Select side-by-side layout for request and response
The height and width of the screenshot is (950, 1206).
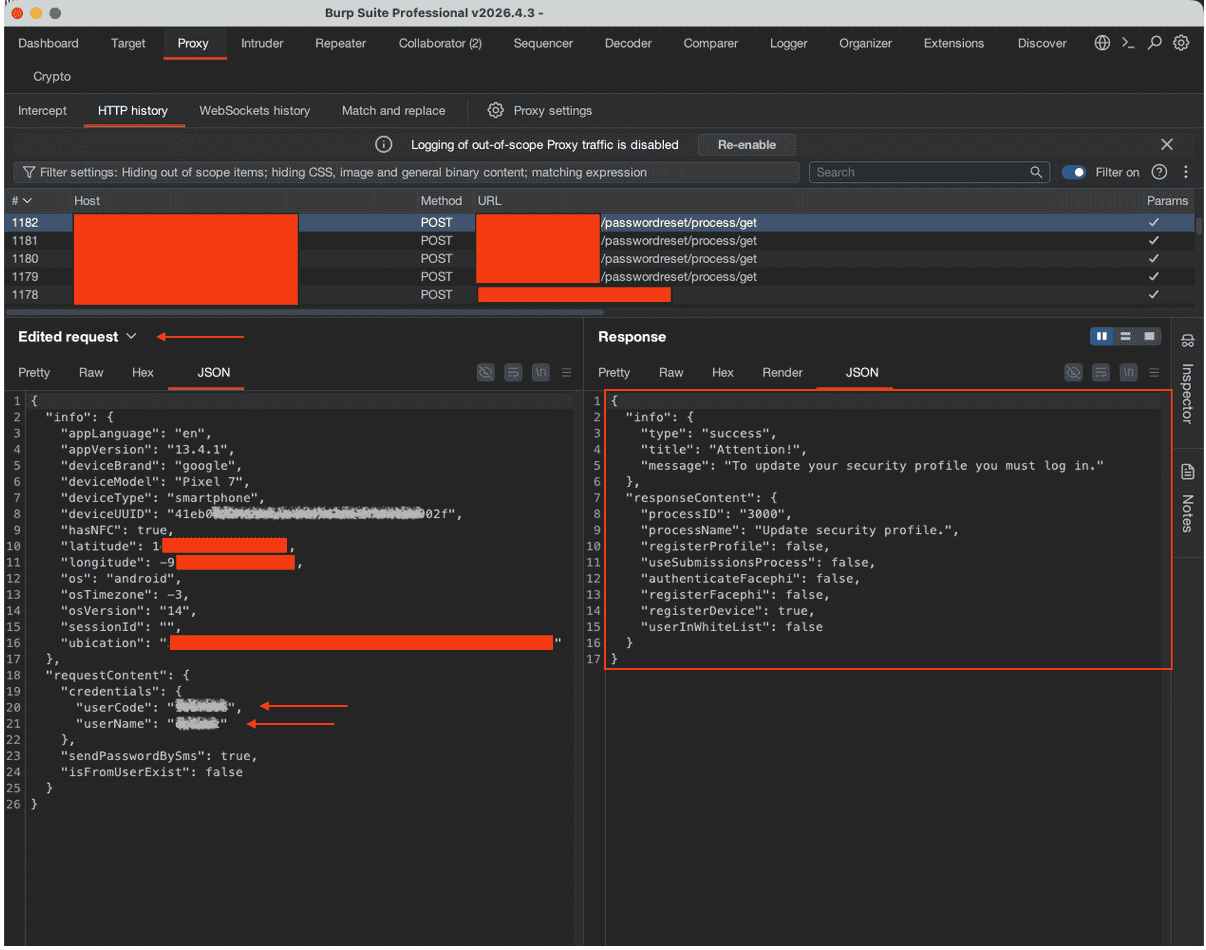tap(1102, 337)
